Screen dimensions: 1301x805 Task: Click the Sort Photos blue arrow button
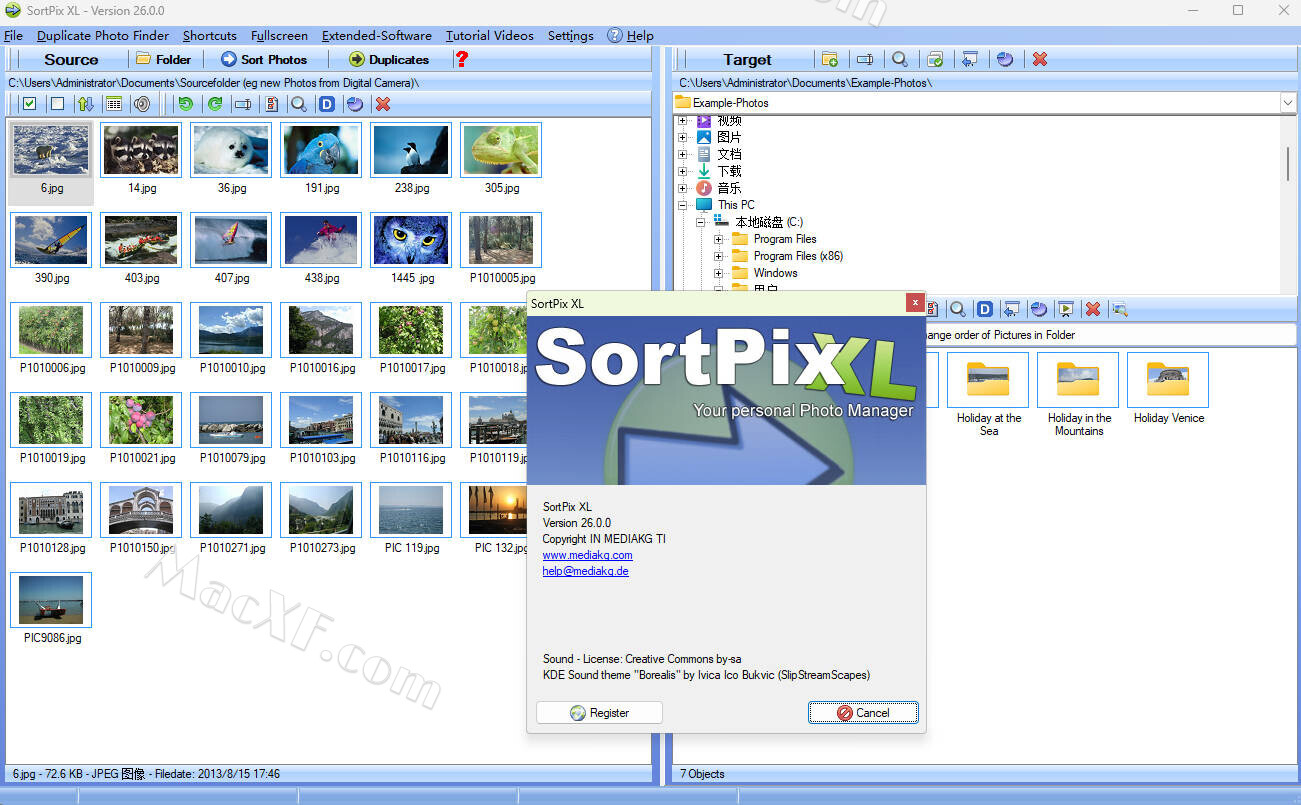264,59
